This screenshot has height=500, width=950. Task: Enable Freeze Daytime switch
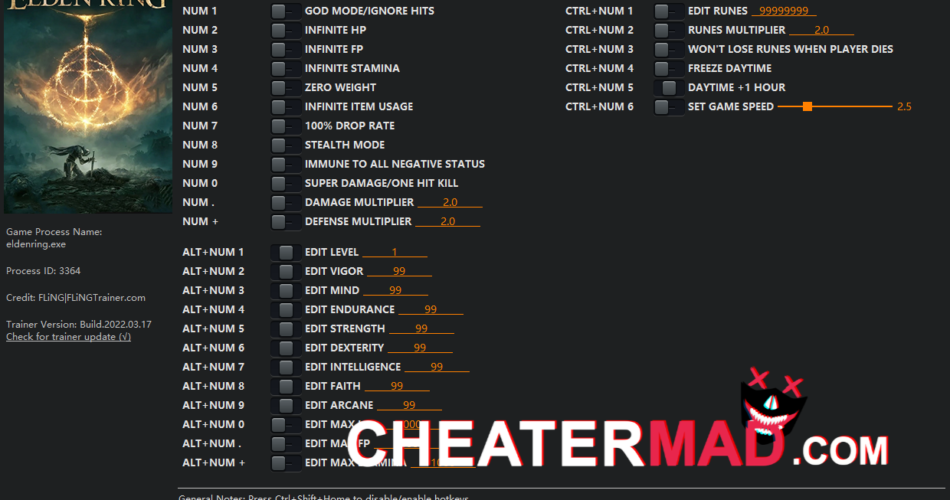668,68
